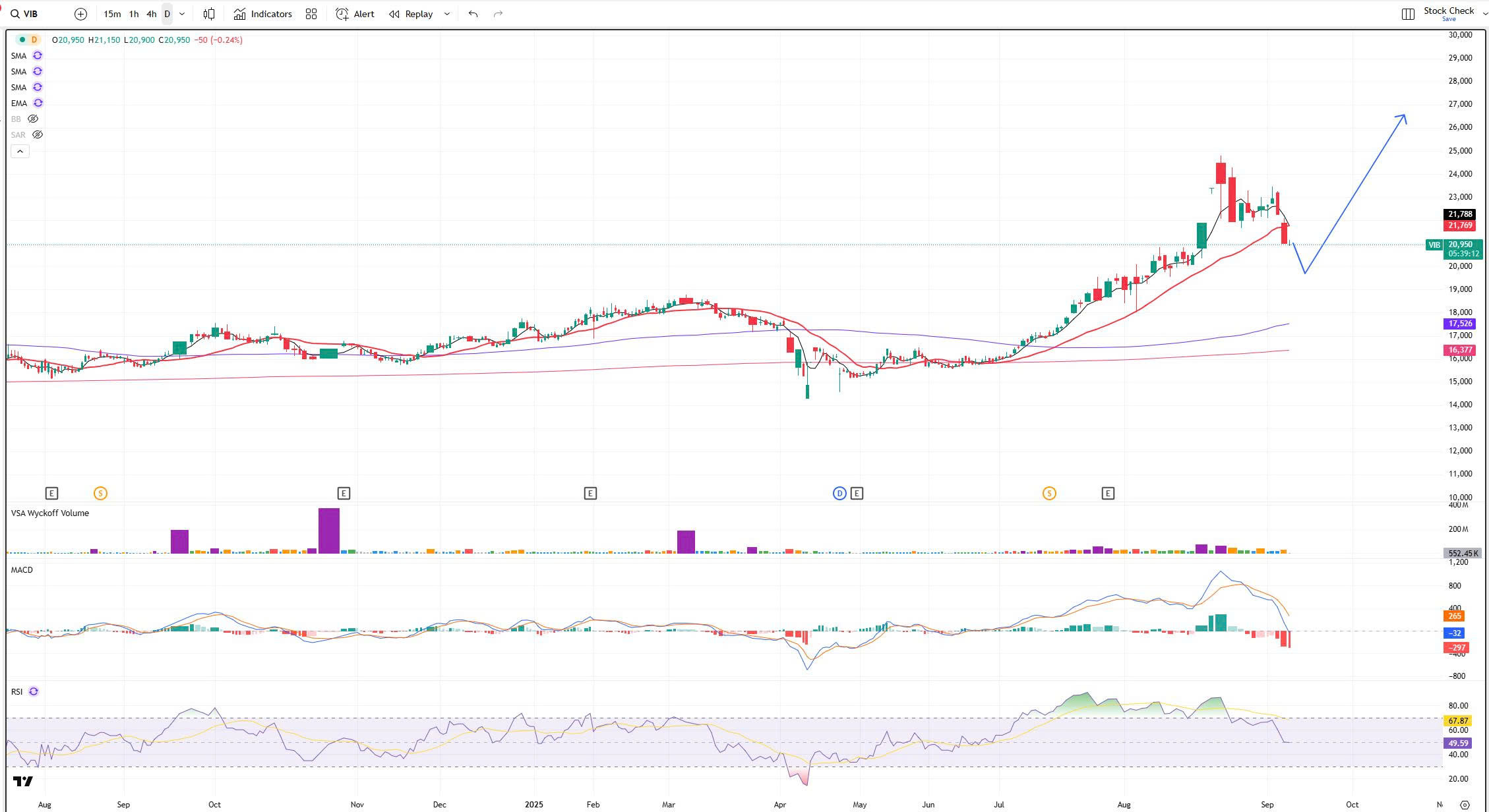1489x812 pixels.
Task: Click the TradingView logo at bottom left
Action: pyautogui.click(x=23, y=782)
